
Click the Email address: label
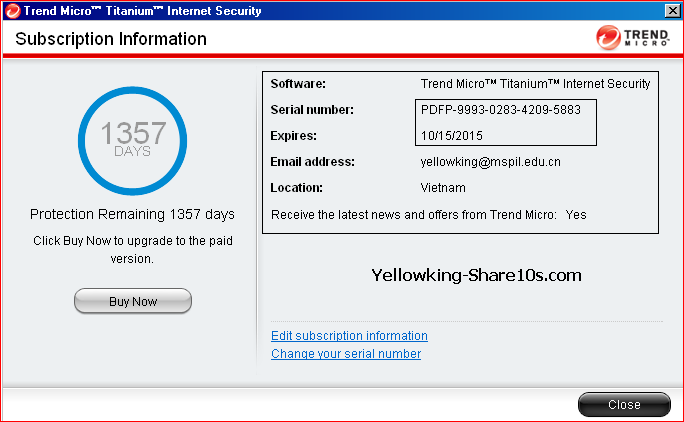[x=312, y=162]
